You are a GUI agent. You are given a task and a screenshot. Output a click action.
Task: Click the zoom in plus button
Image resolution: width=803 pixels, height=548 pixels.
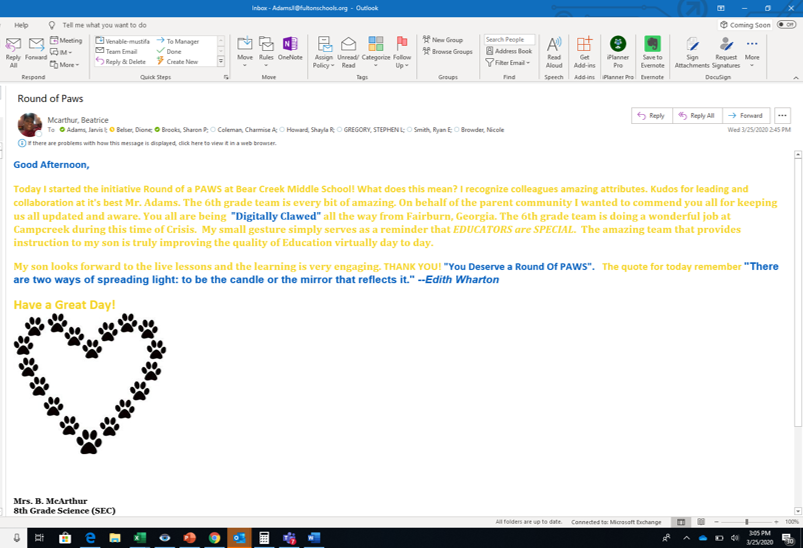tap(776, 521)
